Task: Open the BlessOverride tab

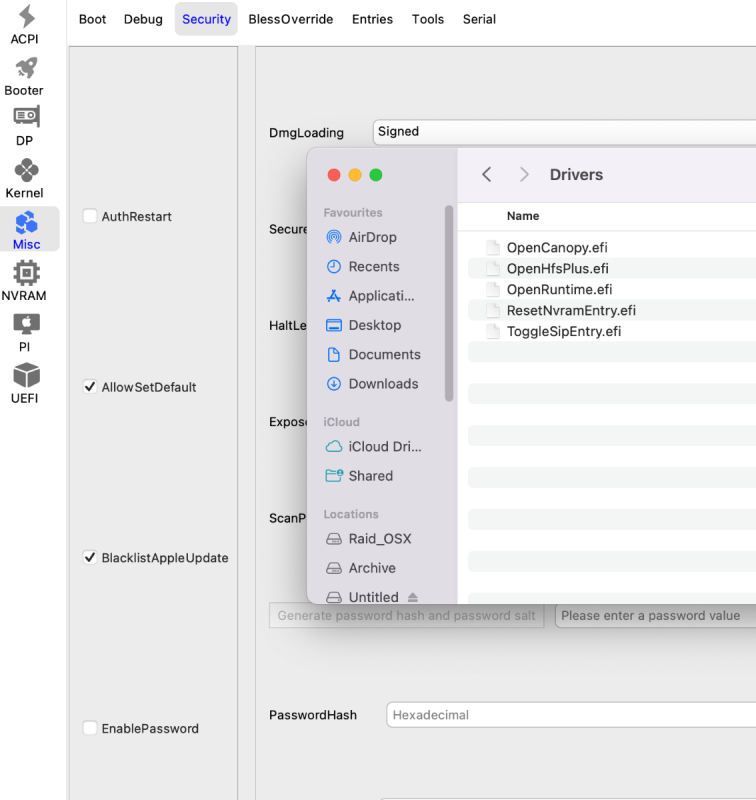Action: click(291, 19)
